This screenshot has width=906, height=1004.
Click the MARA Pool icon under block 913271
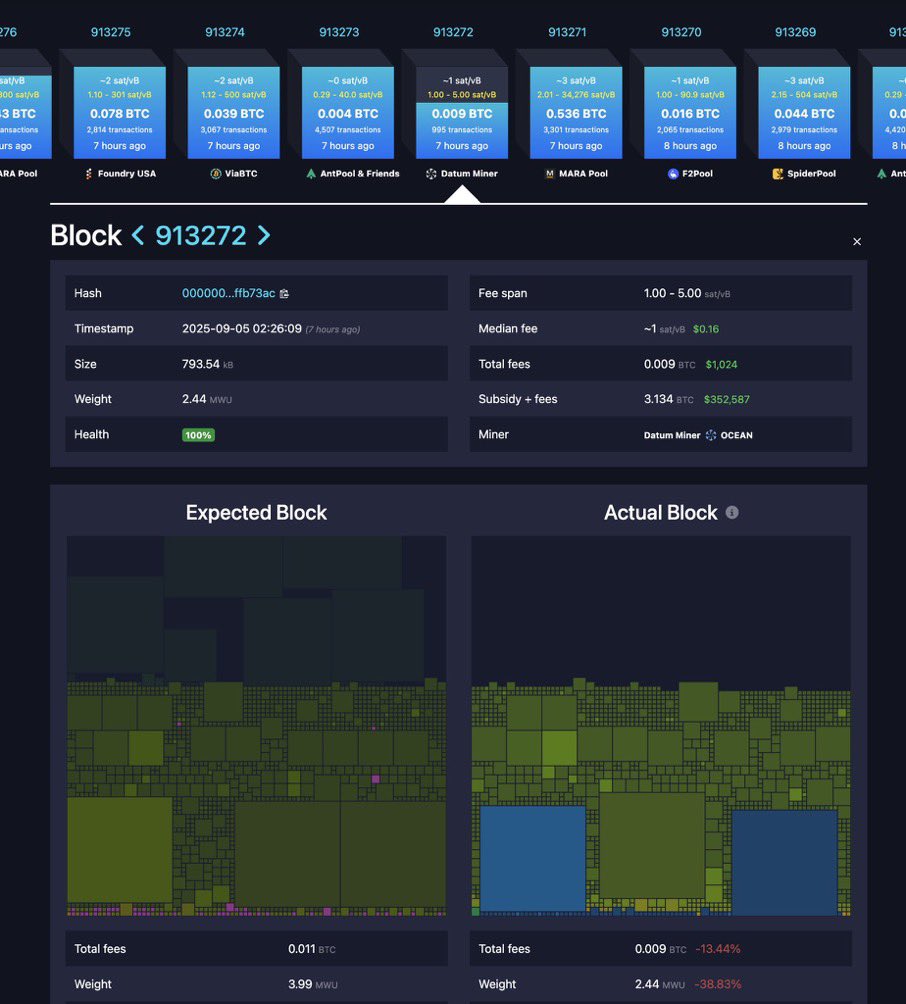[x=549, y=174]
